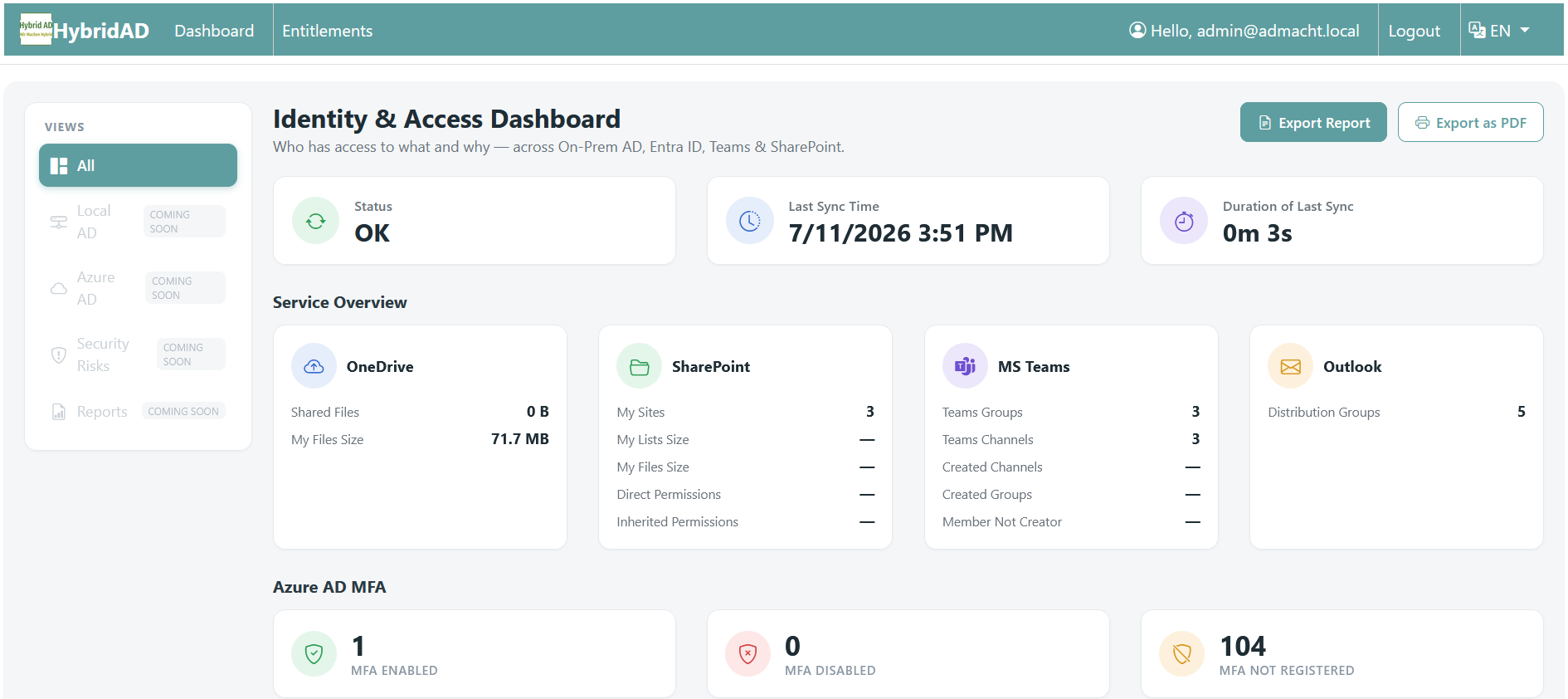Viewport: 1568px width, 699px height.
Task: Click the printer icon in Export as PDF
Action: 1422,123
